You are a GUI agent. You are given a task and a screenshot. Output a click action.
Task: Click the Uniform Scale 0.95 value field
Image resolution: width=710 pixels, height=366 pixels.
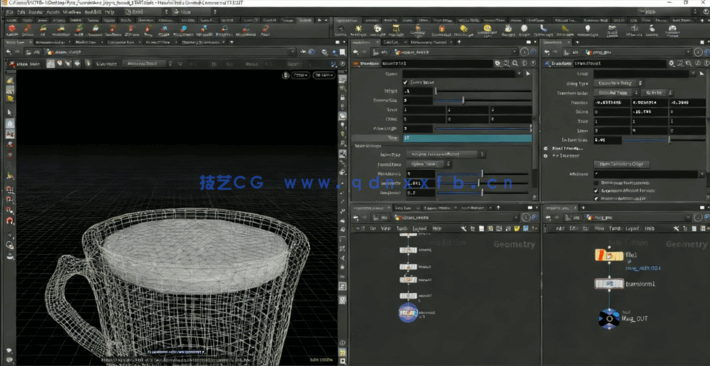tap(607, 140)
